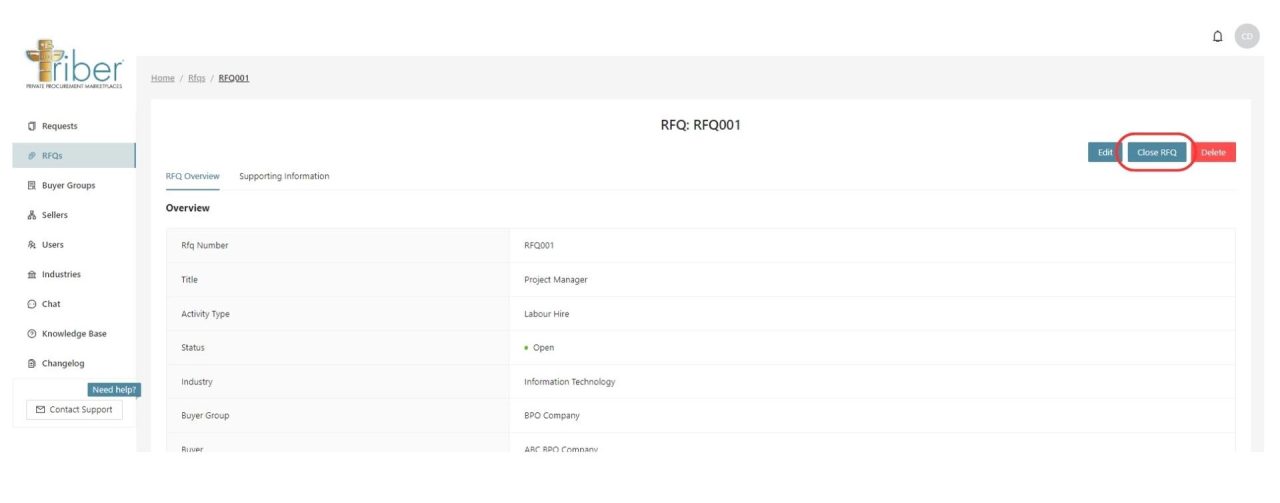Click the Rfq Number field label

click(x=205, y=246)
